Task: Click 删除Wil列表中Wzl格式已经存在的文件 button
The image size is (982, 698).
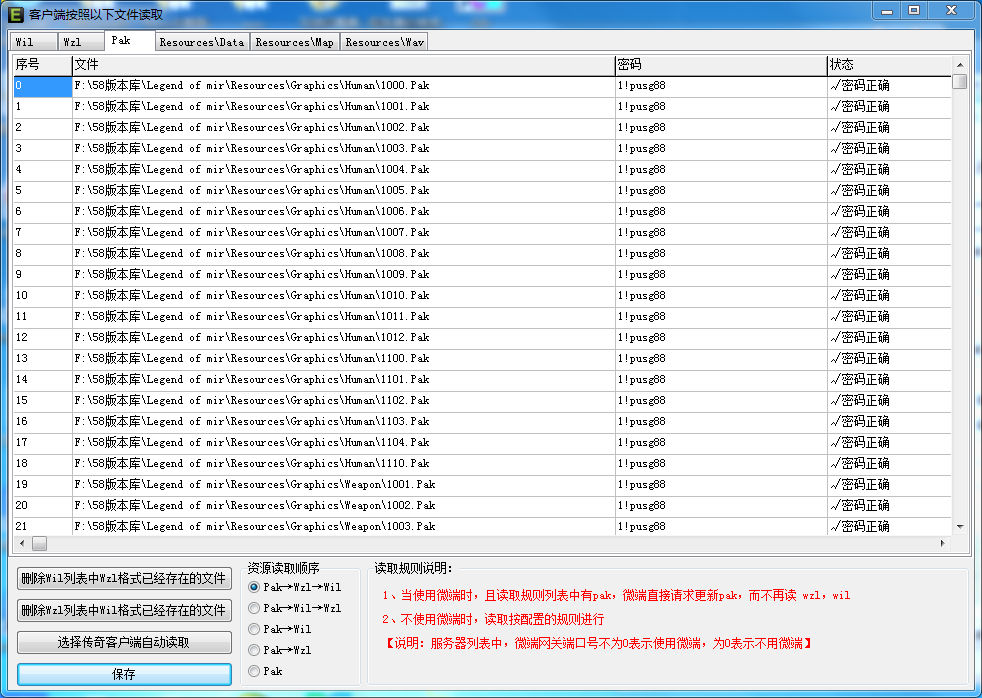Action: click(124, 579)
